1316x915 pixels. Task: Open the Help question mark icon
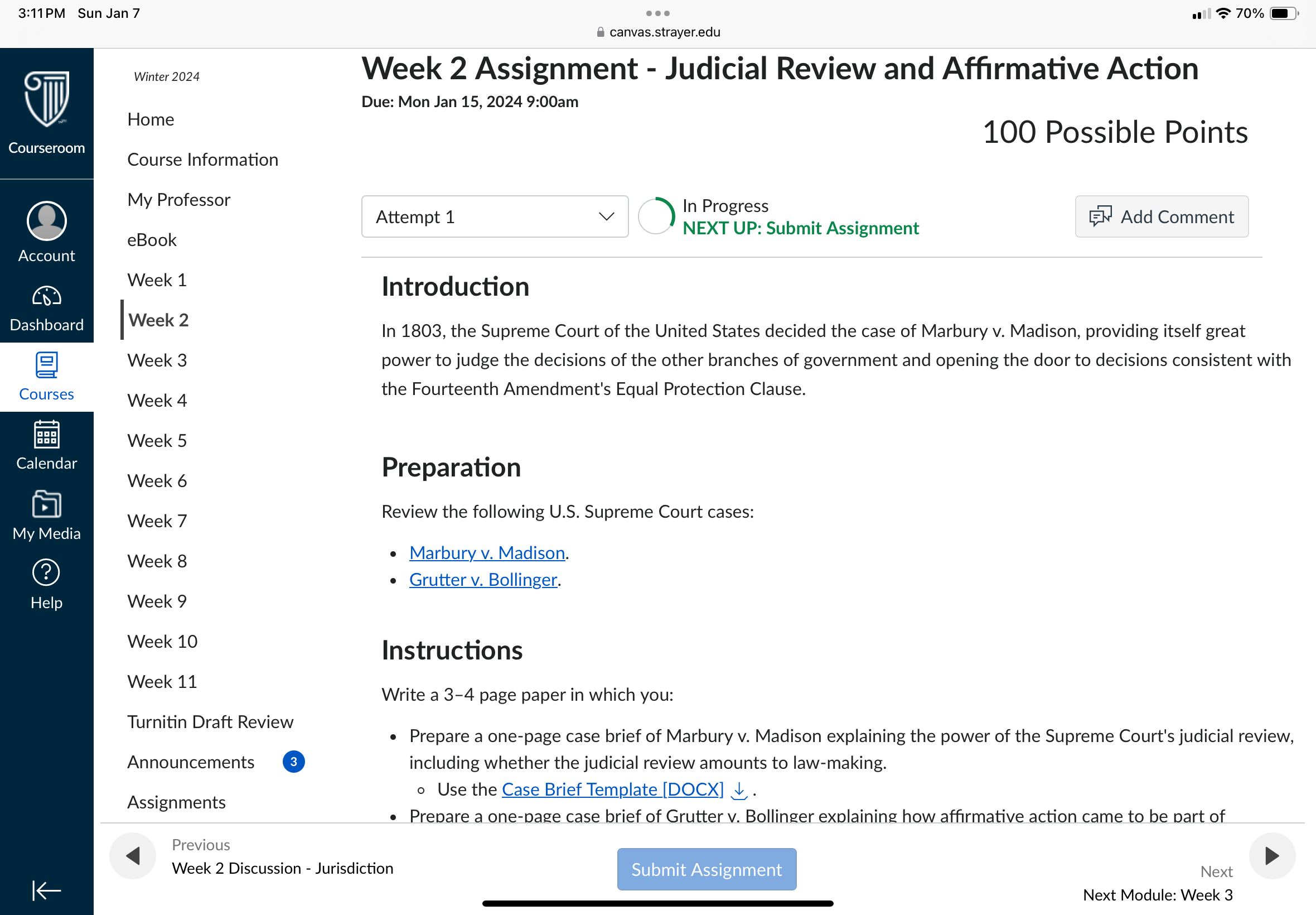coord(46,572)
